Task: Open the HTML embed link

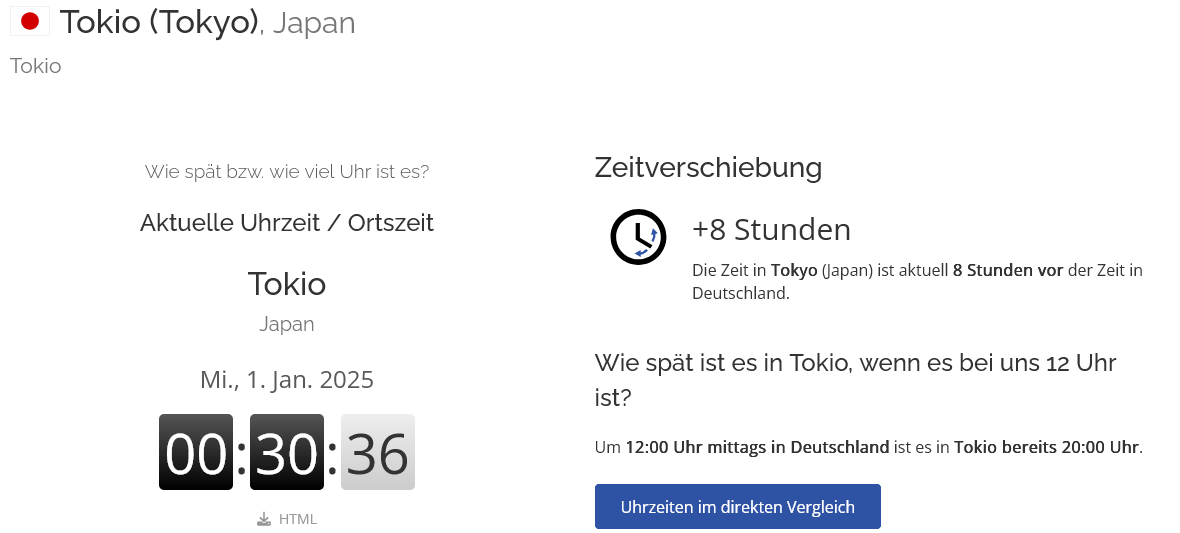Action: click(297, 519)
